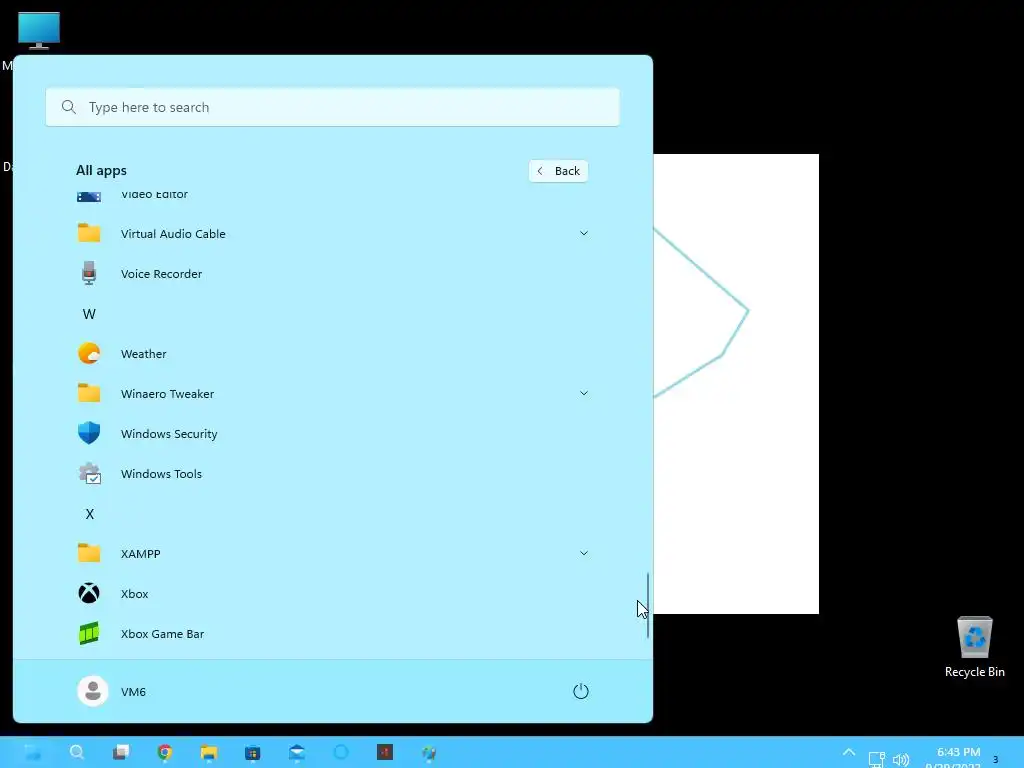Viewport: 1024px width, 768px height.
Task: Click the 'VM6' user name
Action: (x=133, y=692)
